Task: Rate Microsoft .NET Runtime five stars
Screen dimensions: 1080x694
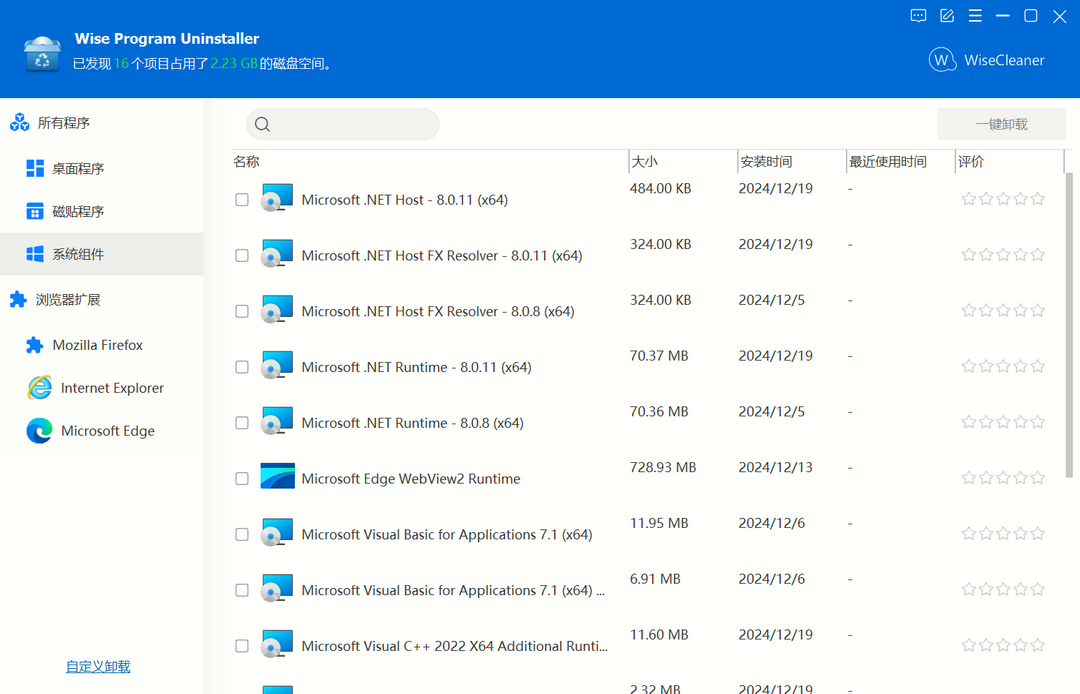Action: (x=1037, y=366)
